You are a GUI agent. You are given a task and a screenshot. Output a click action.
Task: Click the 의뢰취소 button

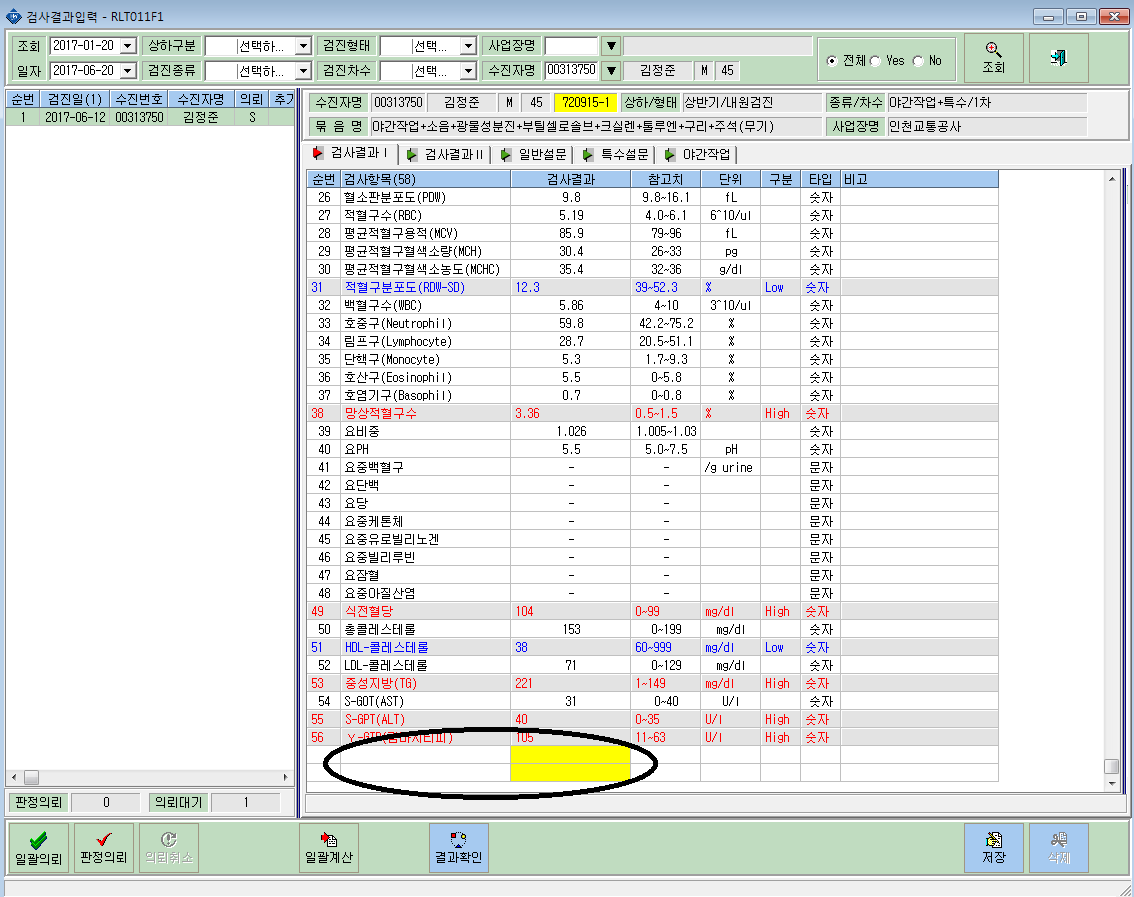coord(169,848)
